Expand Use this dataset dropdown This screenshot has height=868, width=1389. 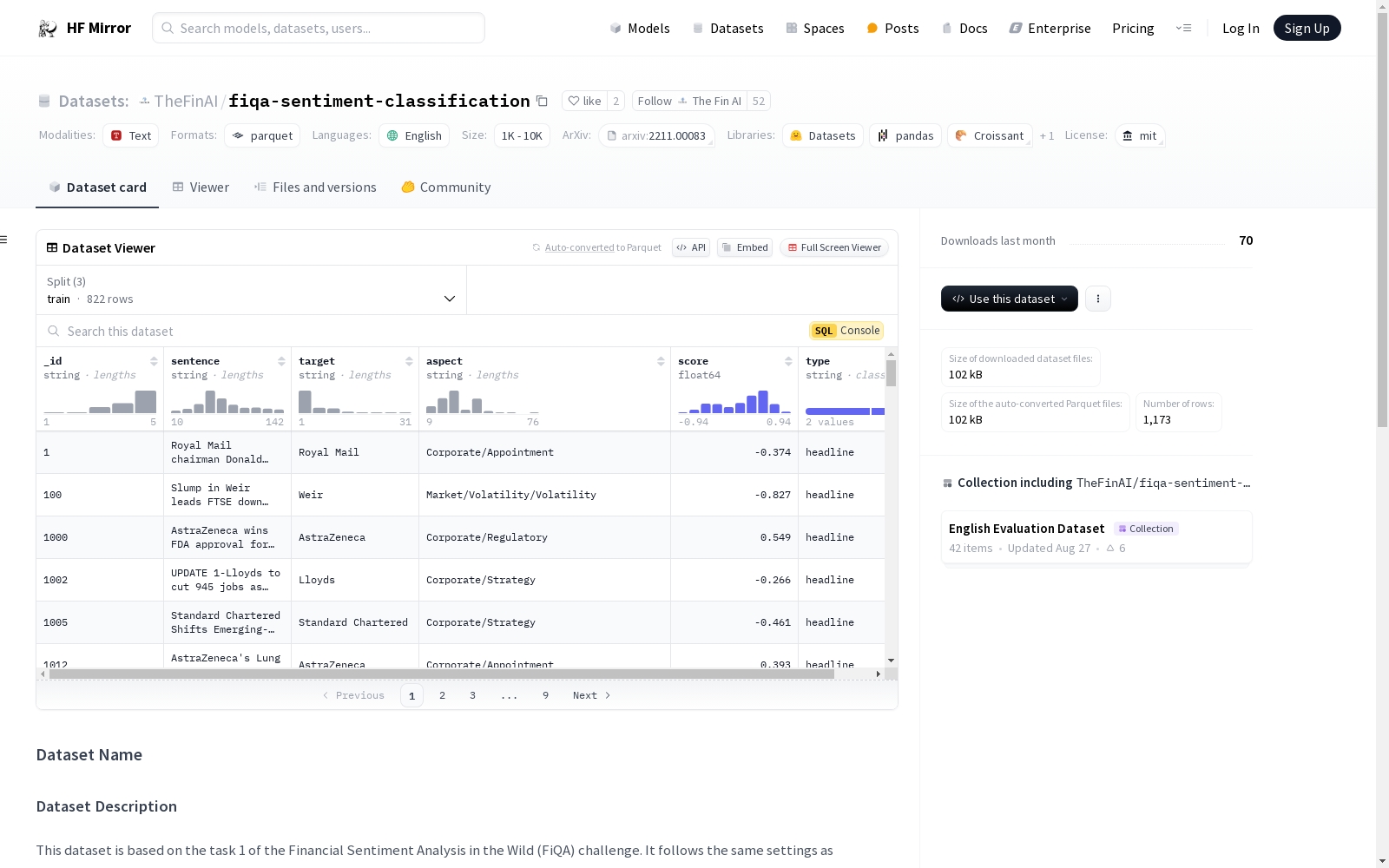tap(1010, 299)
